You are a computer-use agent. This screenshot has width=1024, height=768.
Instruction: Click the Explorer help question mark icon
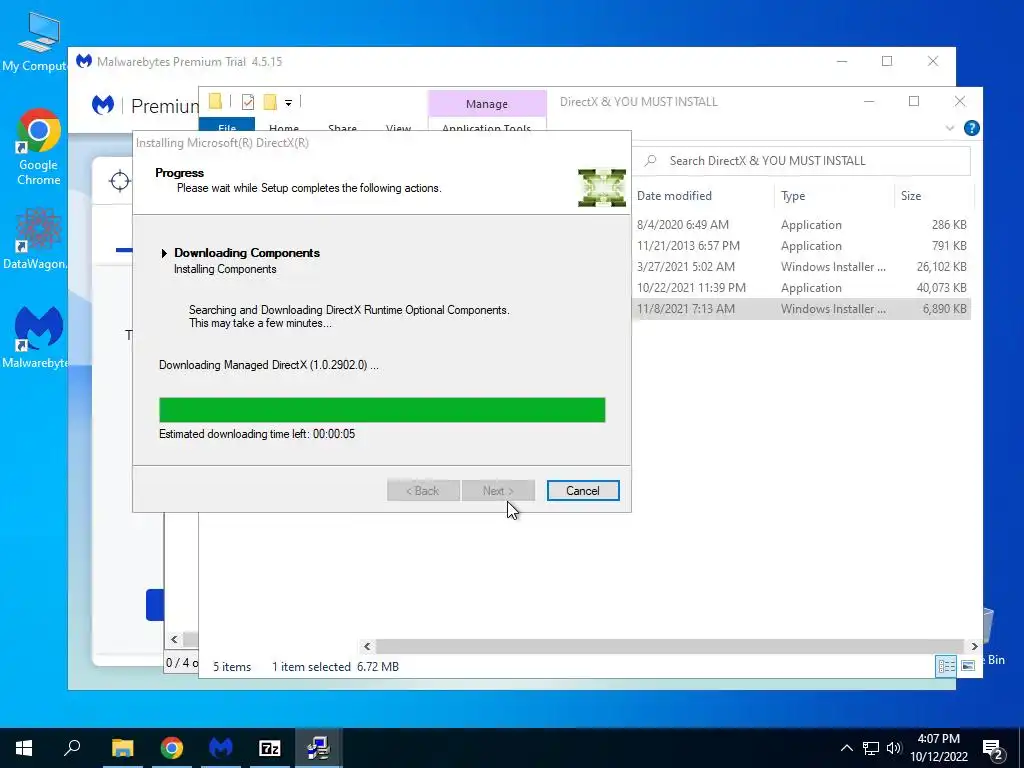tap(972, 128)
